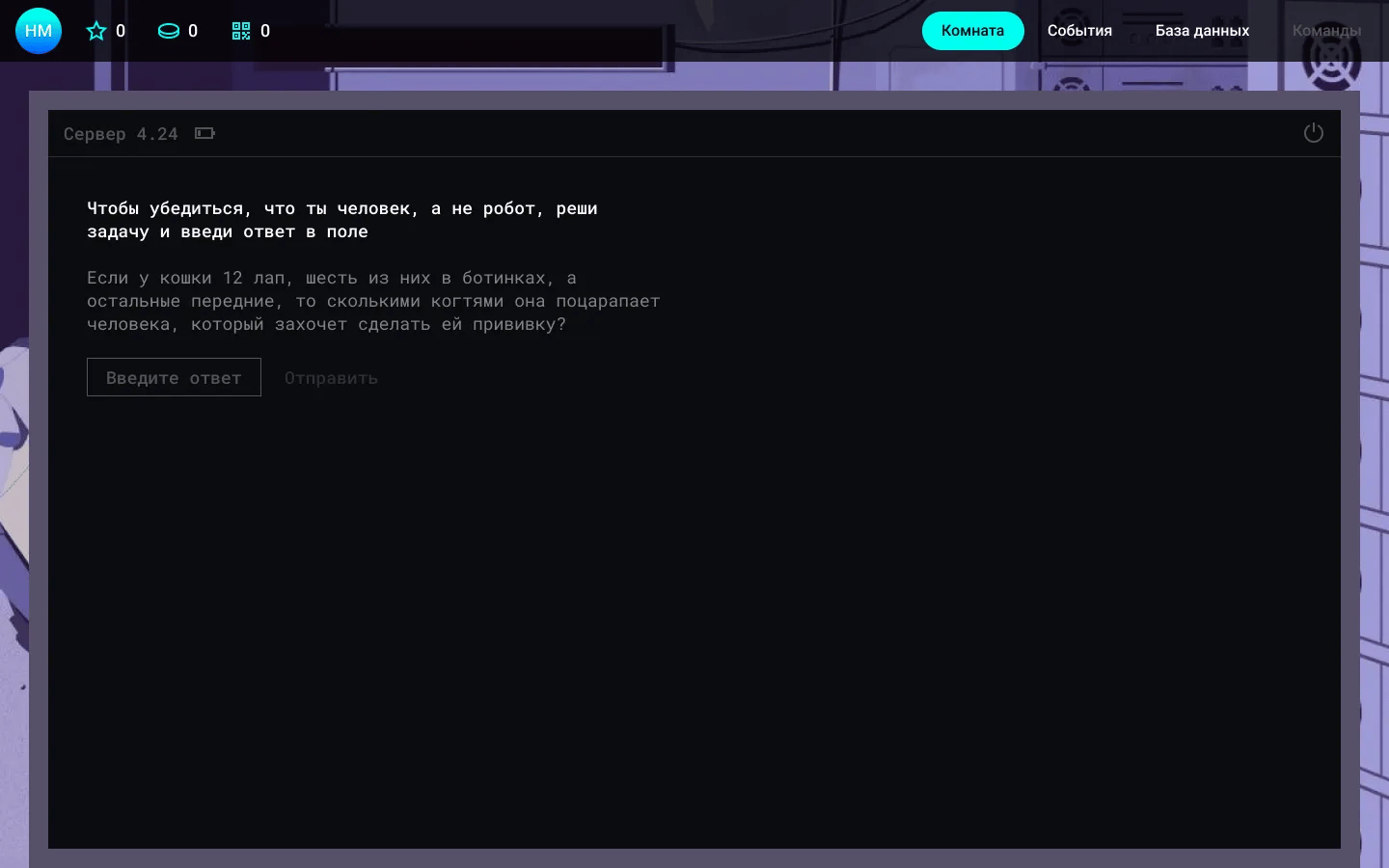This screenshot has width=1389, height=868.
Task: Click the battery icon beside Сервер 4.24
Action: (x=204, y=133)
